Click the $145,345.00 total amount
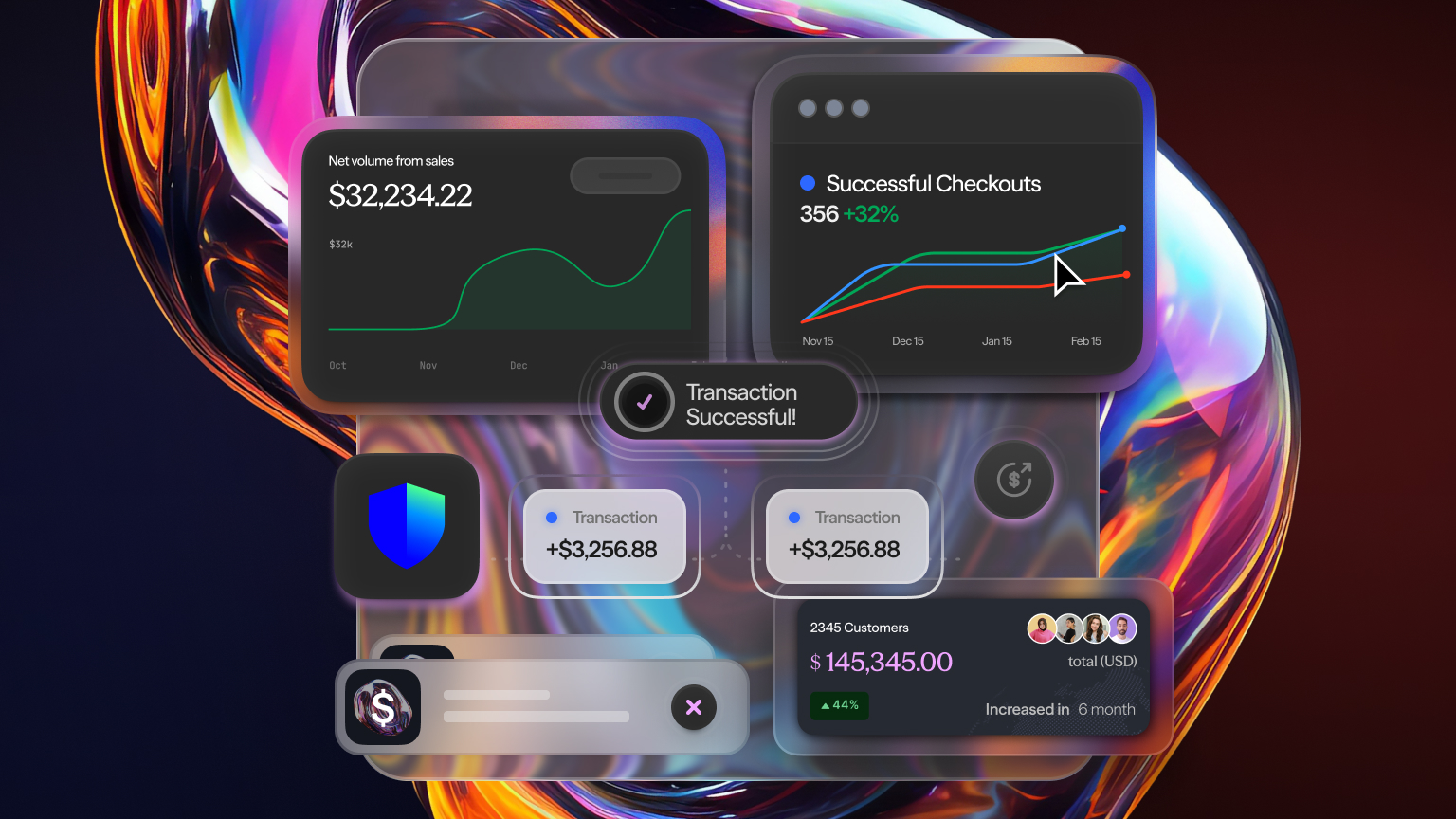Viewport: 1456px width, 819px height. tap(881, 662)
